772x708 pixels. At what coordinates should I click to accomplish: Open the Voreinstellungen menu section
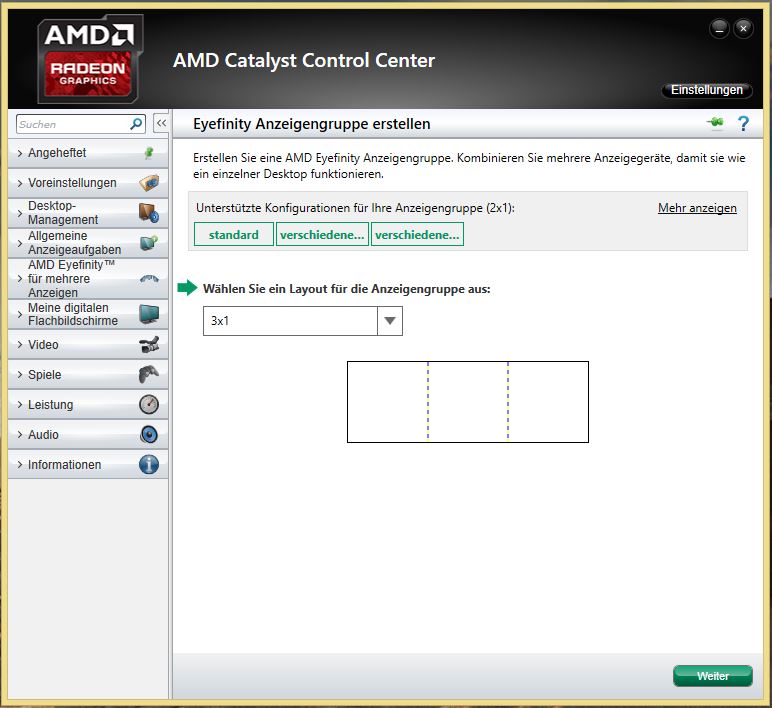(88, 183)
